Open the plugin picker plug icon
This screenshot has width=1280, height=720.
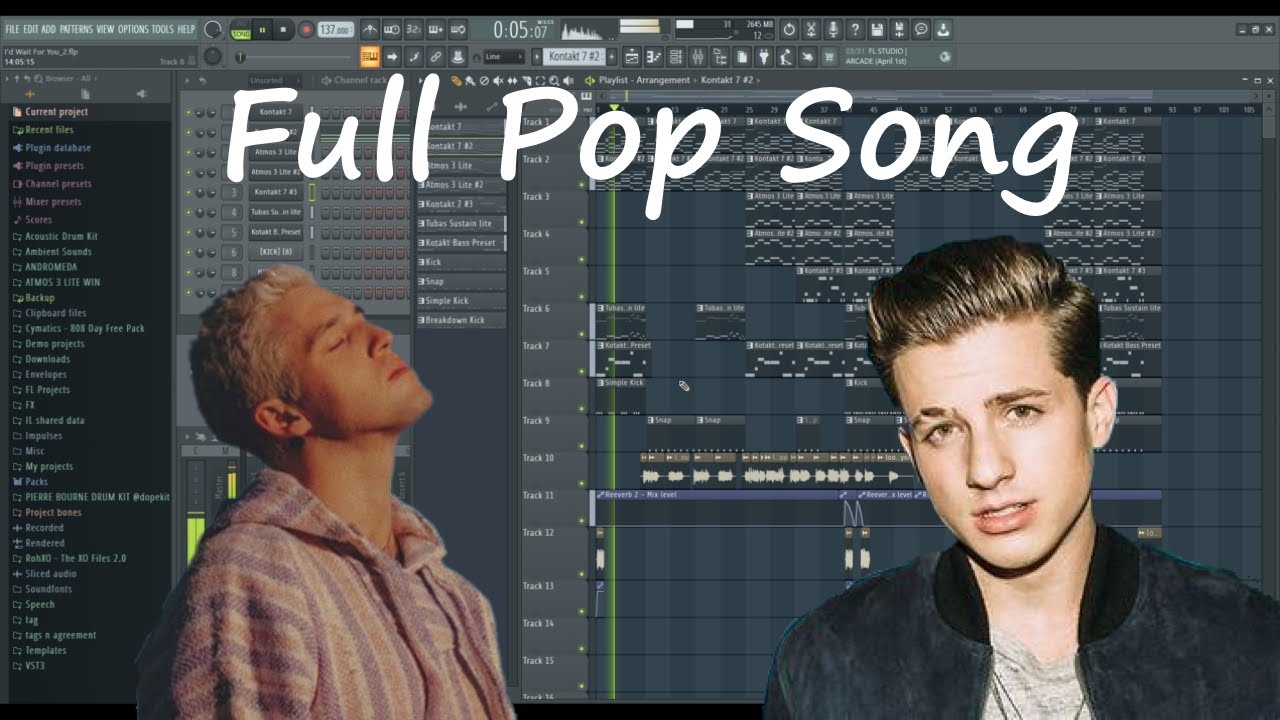pyautogui.click(x=764, y=56)
